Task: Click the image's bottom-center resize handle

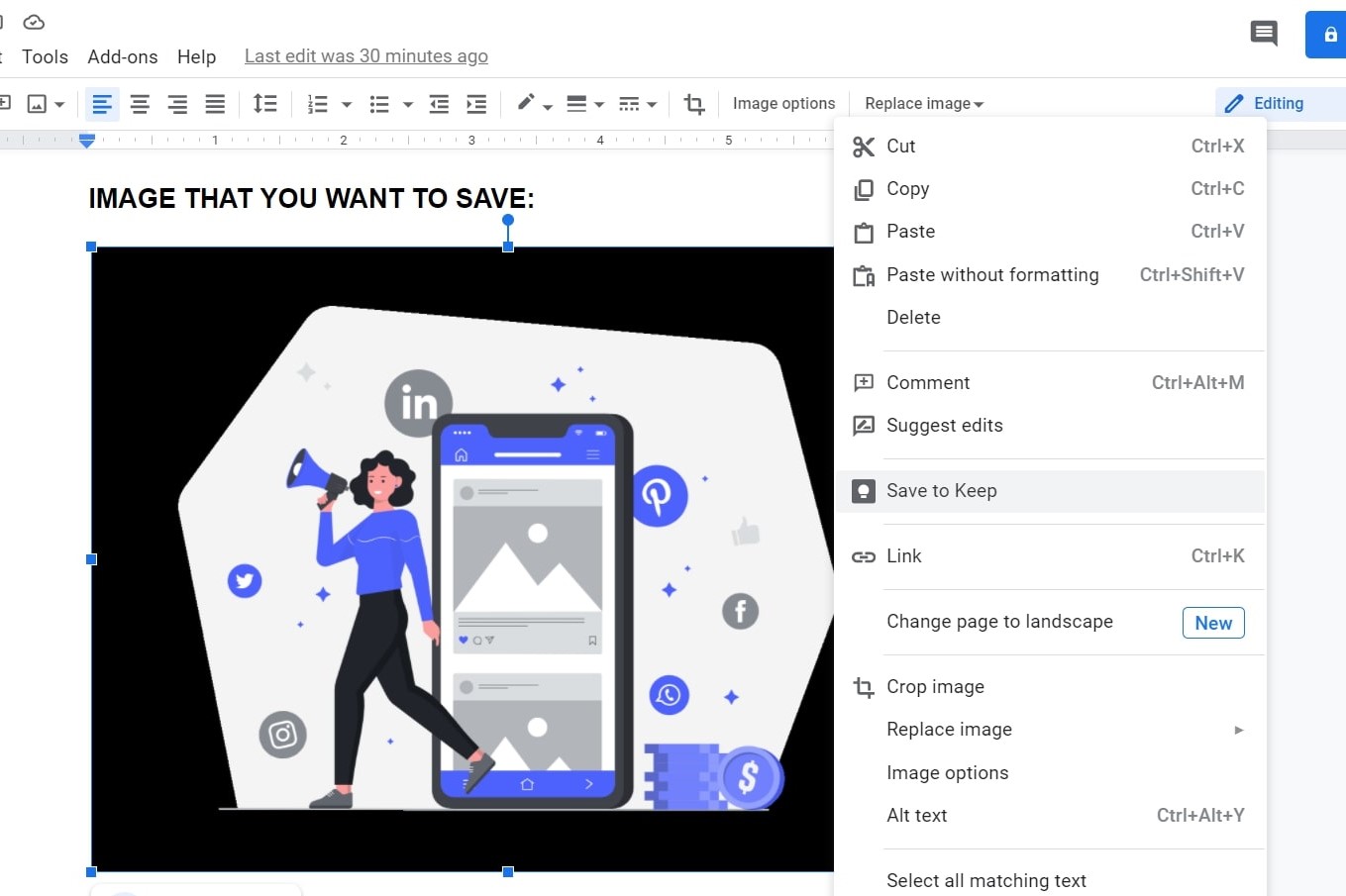Action: pos(508,872)
